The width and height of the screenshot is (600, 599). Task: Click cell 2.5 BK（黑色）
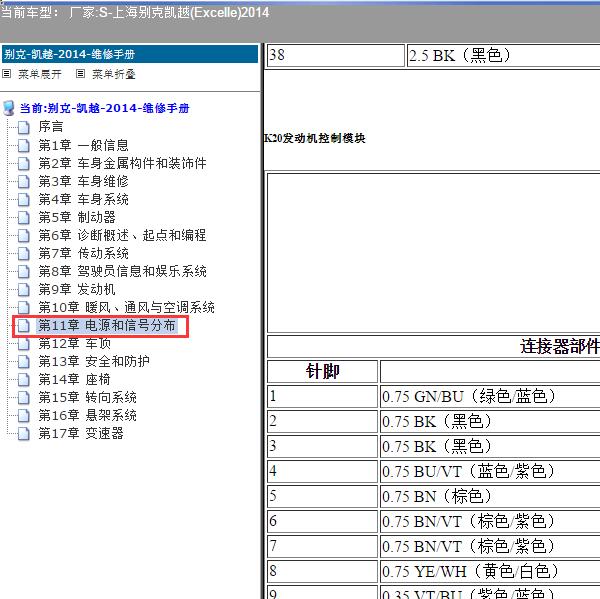[504, 56]
